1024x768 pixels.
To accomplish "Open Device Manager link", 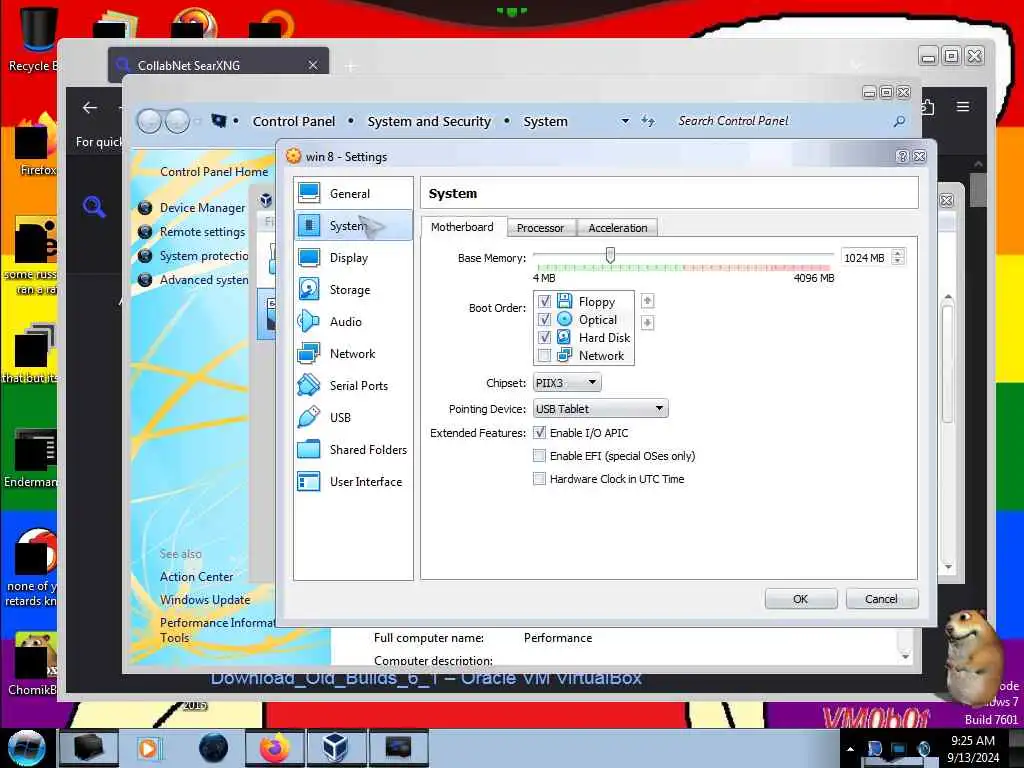I will tap(202, 208).
